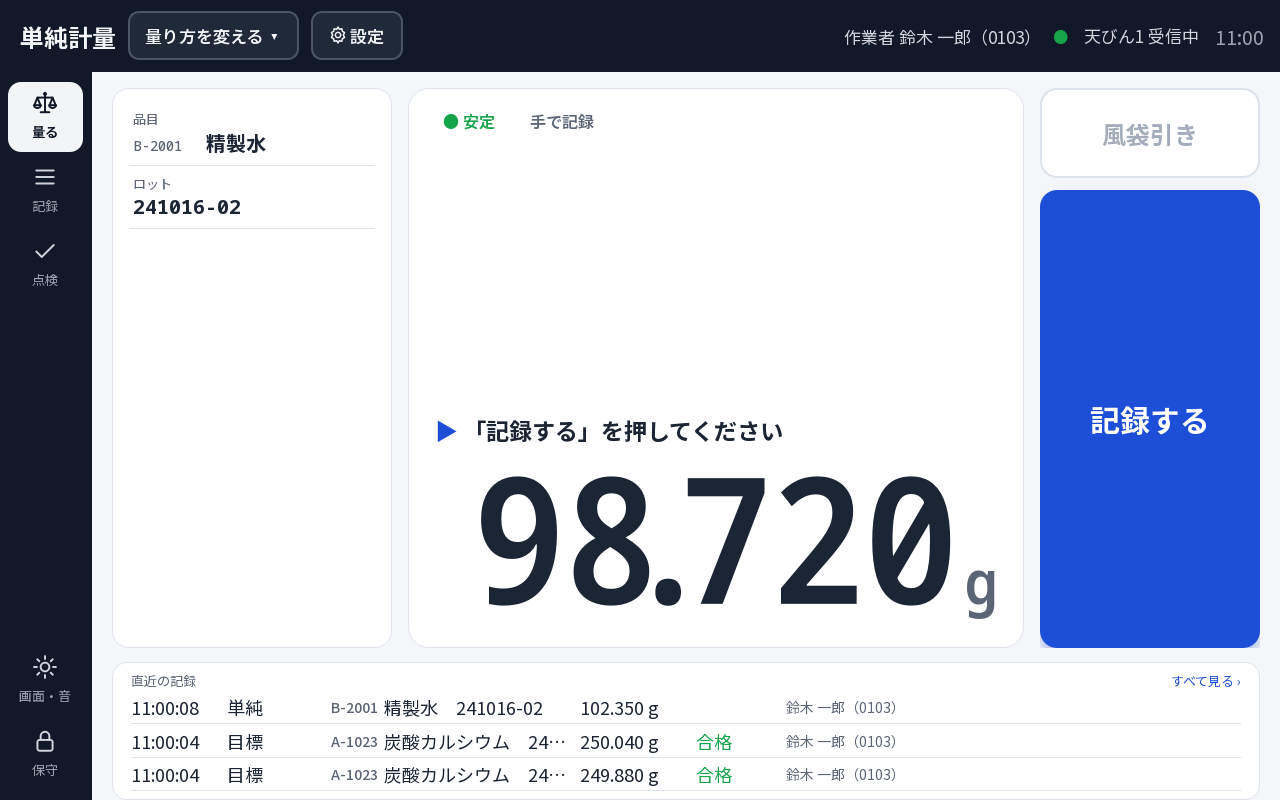Image resolution: width=1280 pixels, height=800 pixels.
Task: Click the green 天びん1 connection status dot
Action: tap(1061, 37)
